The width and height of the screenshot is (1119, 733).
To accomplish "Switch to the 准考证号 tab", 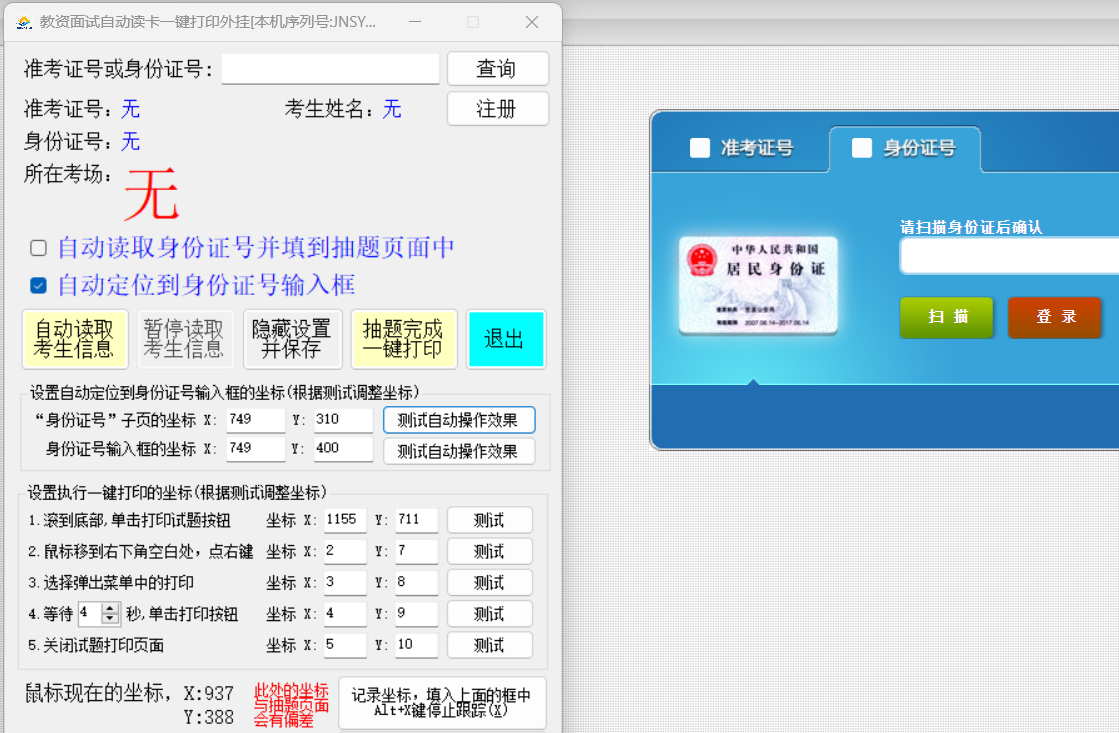I will (757, 147).
